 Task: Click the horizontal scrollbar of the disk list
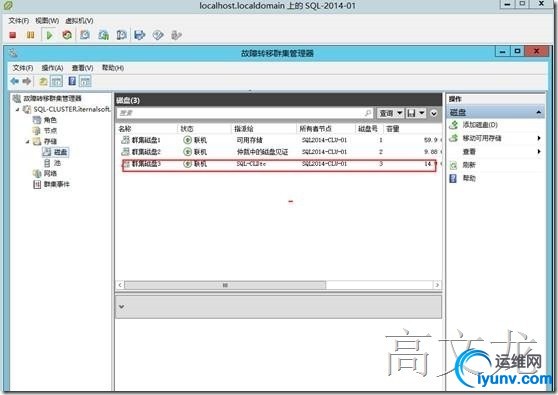click(225, 285)
